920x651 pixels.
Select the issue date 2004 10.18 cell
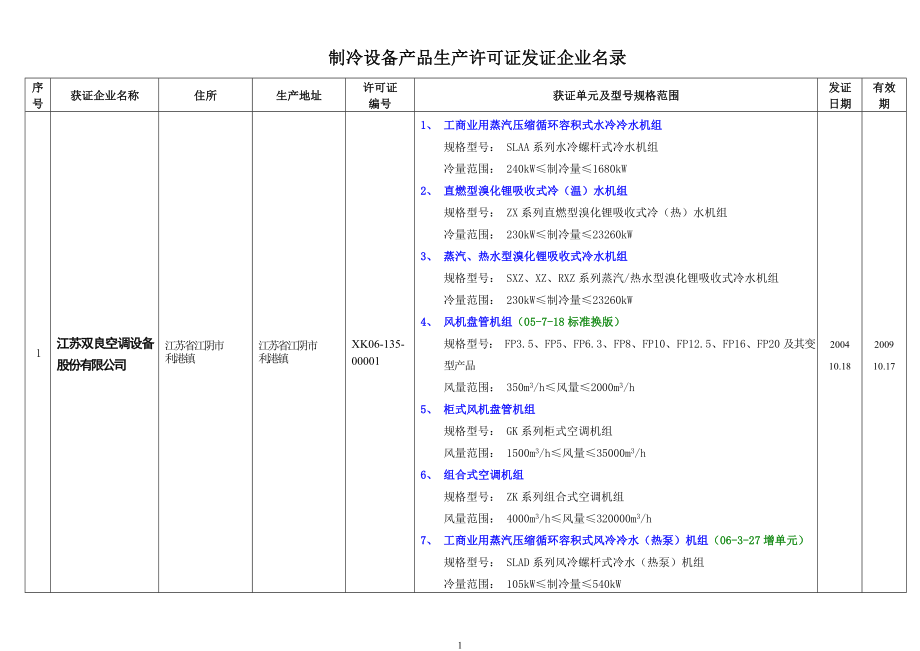tap(839, 355)
